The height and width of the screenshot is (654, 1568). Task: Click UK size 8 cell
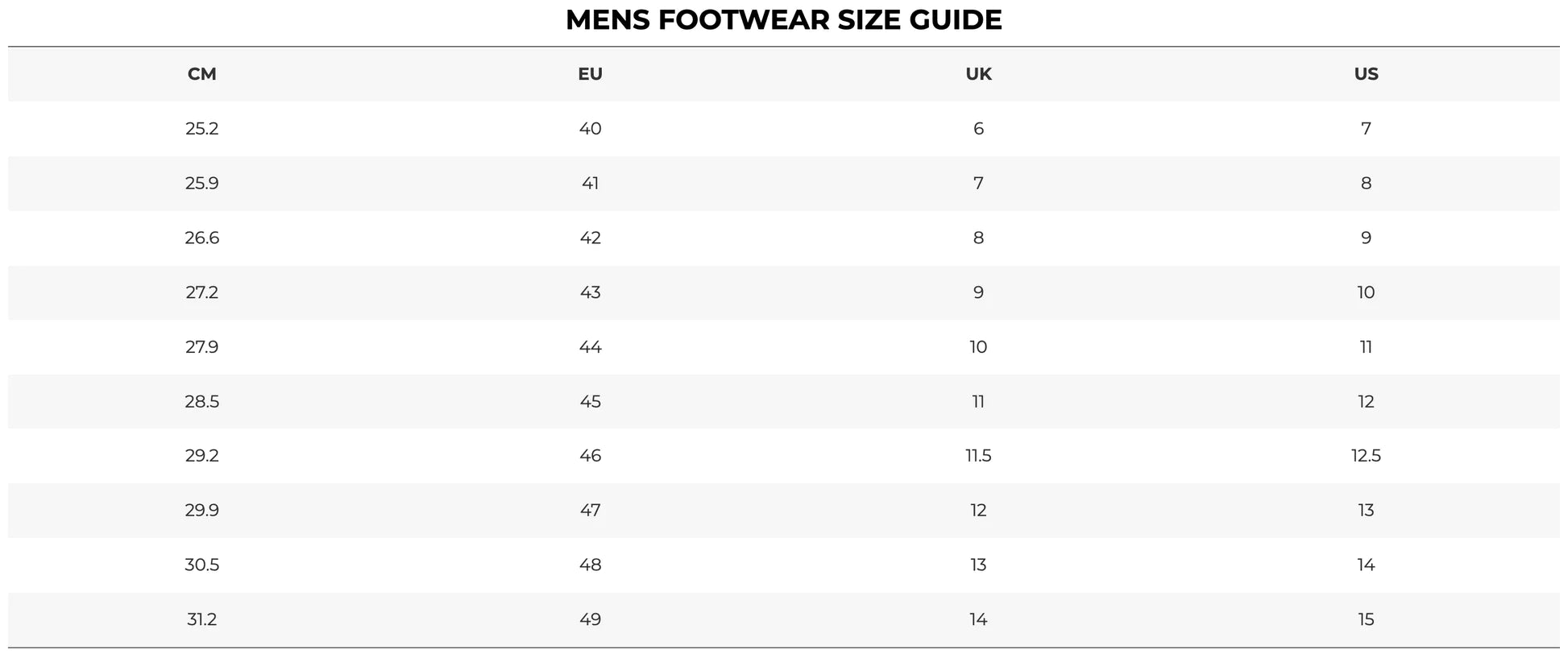tap(978, 238)
